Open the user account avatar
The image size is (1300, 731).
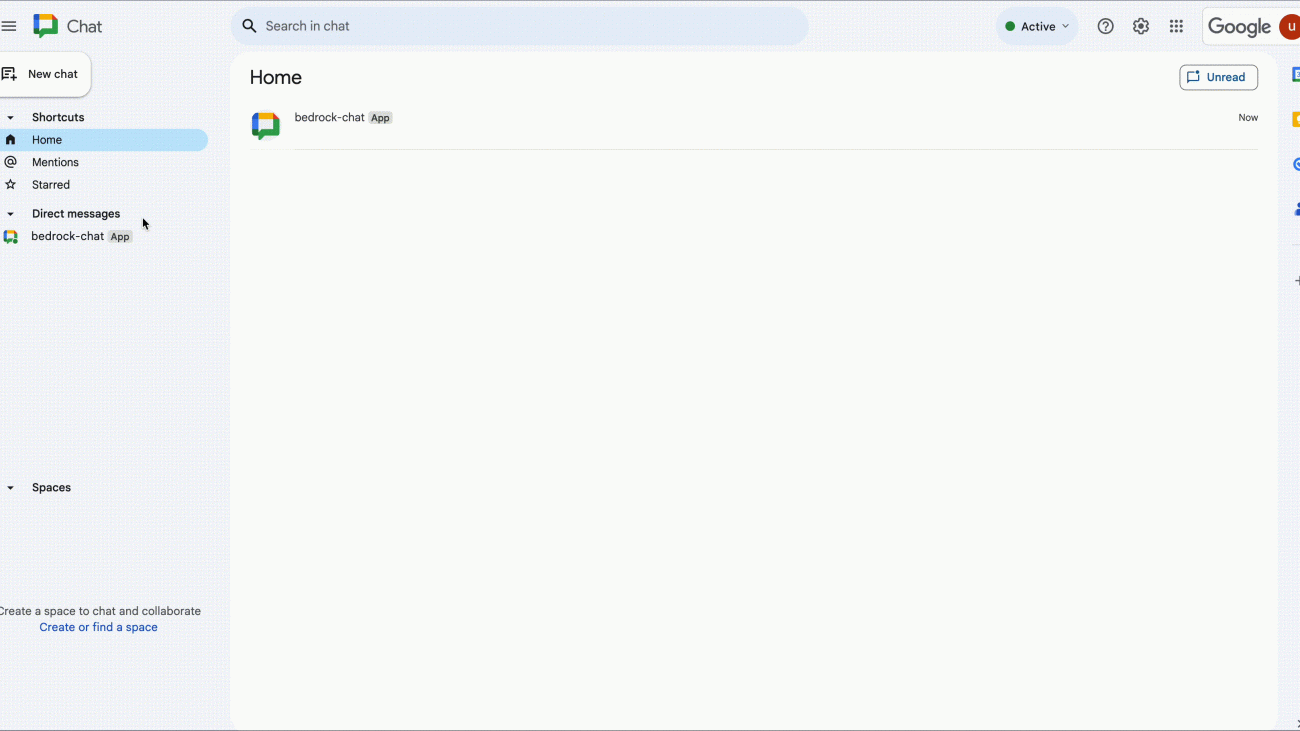click(1290, 26)
